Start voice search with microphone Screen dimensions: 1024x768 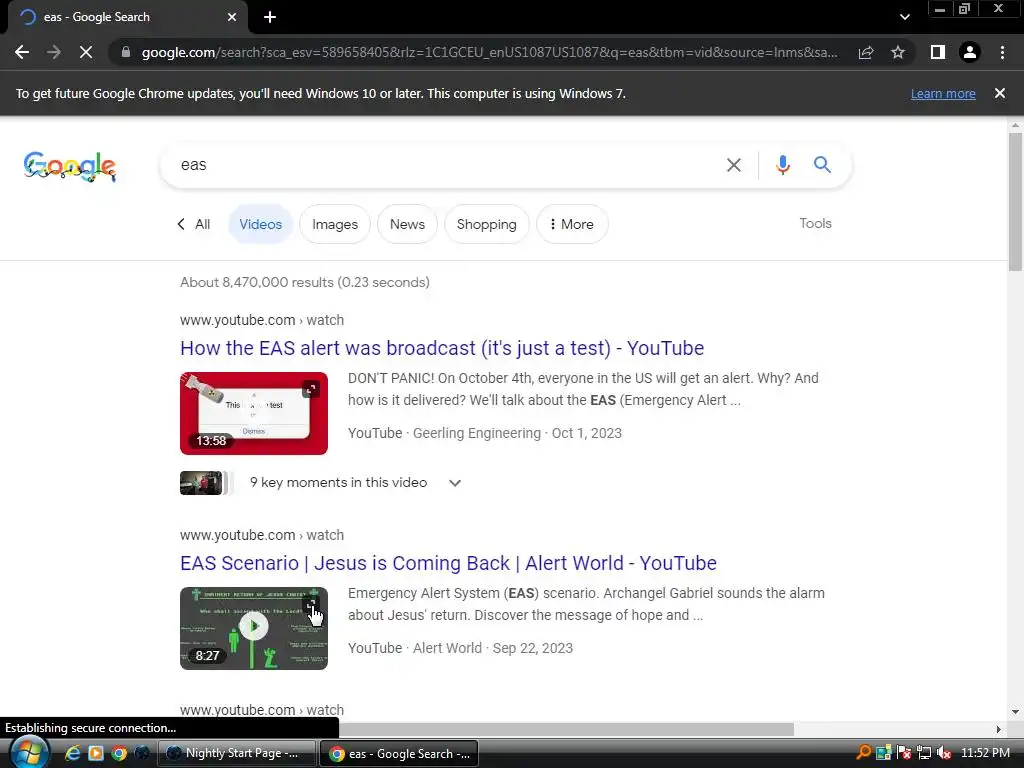click(783, 165)
